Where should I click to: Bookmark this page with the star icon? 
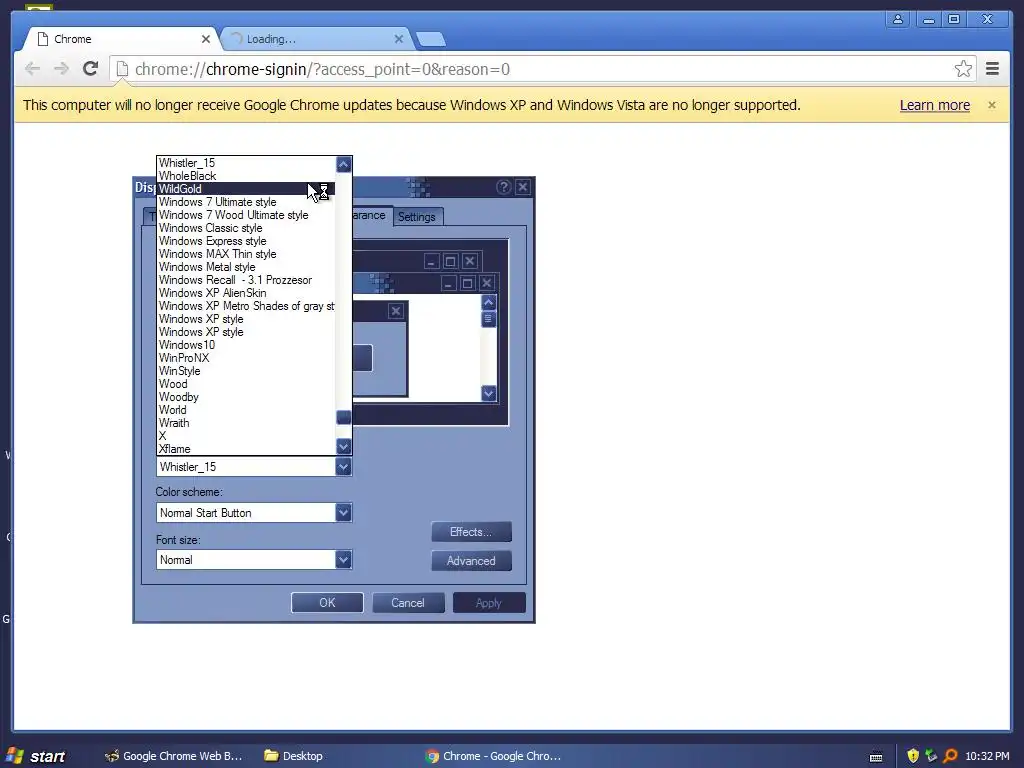963,69
